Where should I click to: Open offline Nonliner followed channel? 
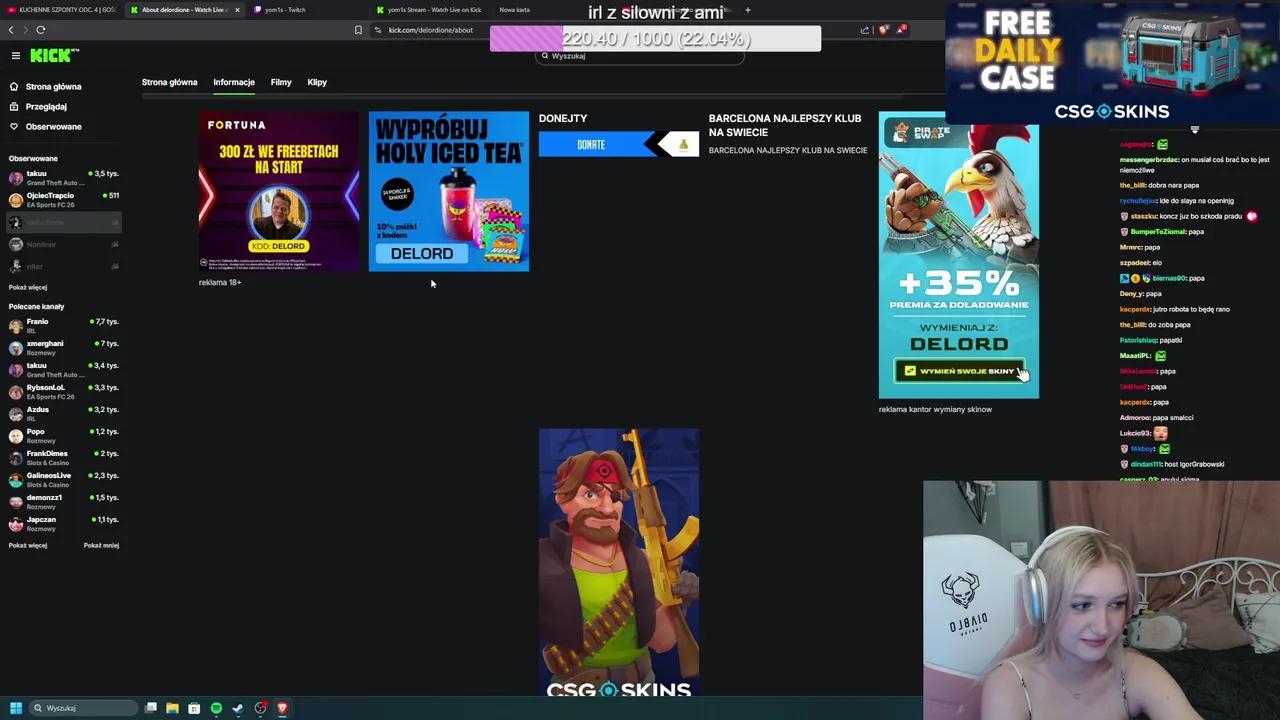[x=64, y=244]
